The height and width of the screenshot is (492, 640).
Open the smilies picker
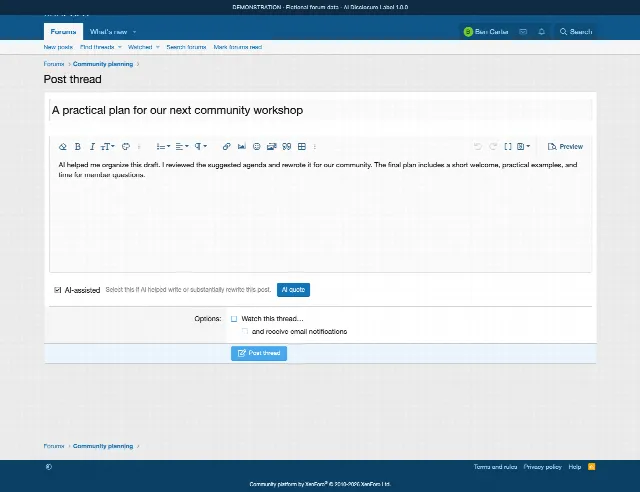[256, 147]
